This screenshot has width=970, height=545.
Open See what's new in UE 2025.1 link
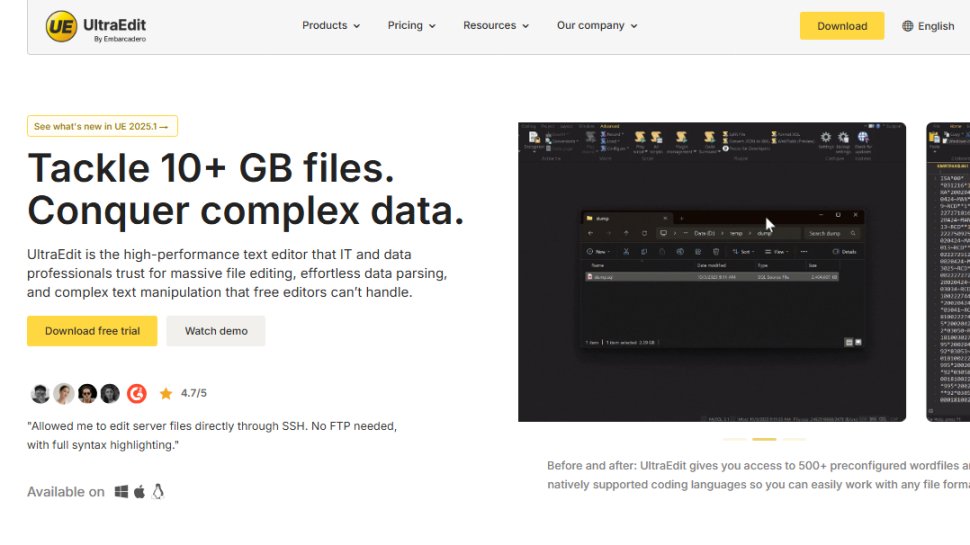(x=102, y=126)
